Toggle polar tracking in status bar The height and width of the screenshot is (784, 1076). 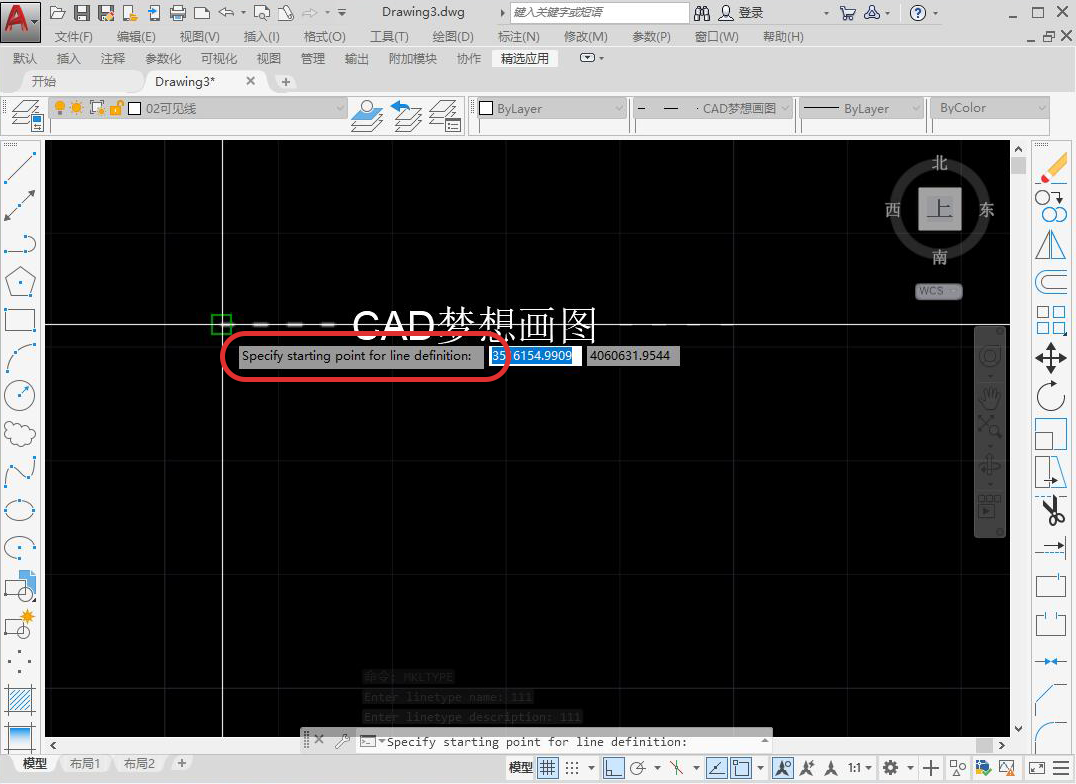[638, 768]
